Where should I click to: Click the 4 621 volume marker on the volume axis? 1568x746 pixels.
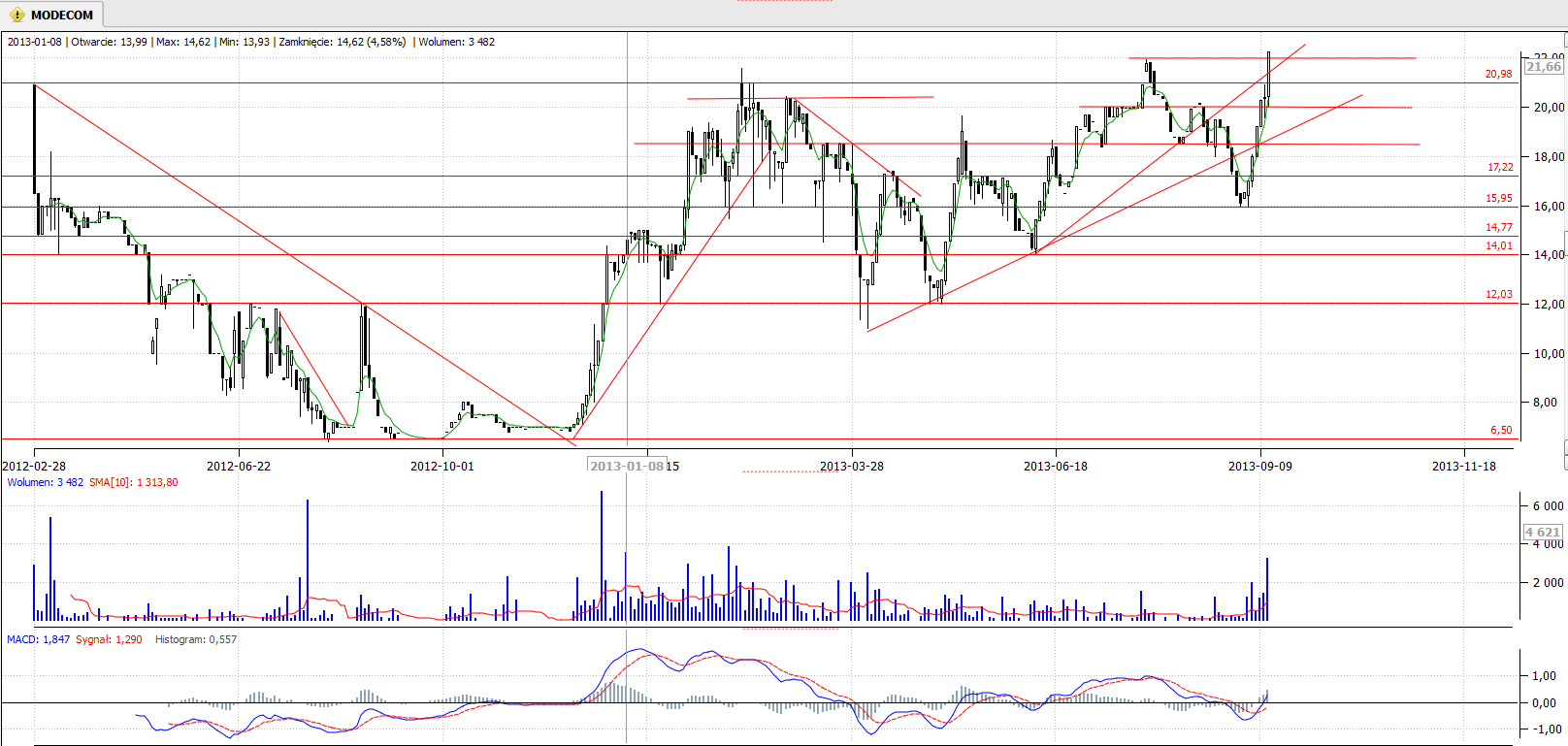(1542, 532)
